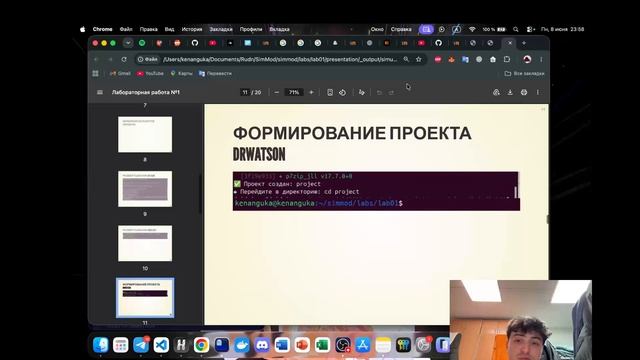Image resolution: width=640 pixels, height=360 pixels.
Task: Open the Chrome extensions puzzle icon
Action: pos(507,59)
